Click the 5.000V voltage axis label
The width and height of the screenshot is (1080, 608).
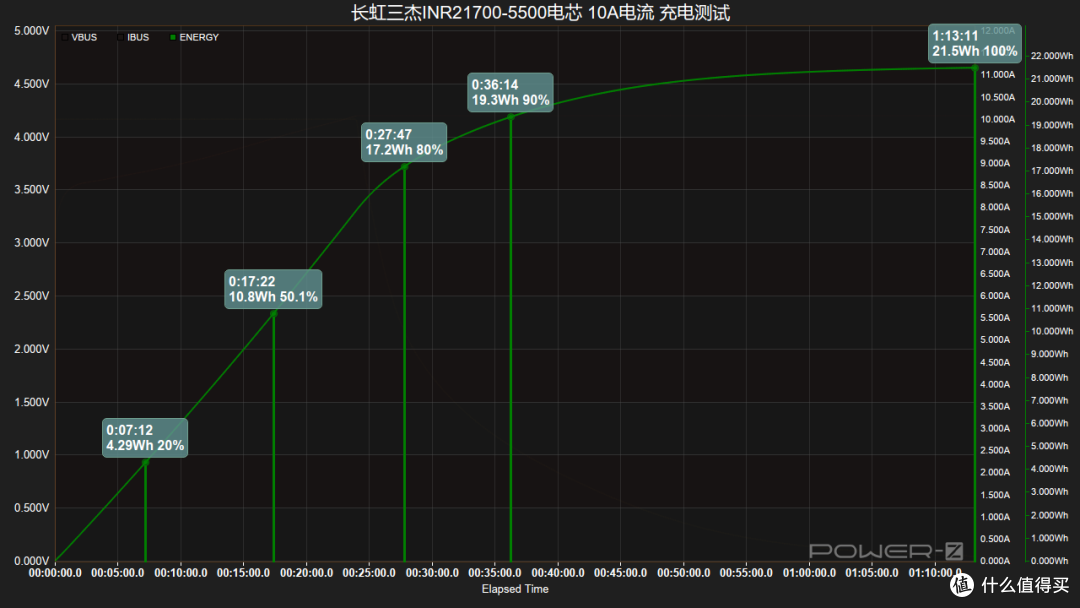(32, 31)
